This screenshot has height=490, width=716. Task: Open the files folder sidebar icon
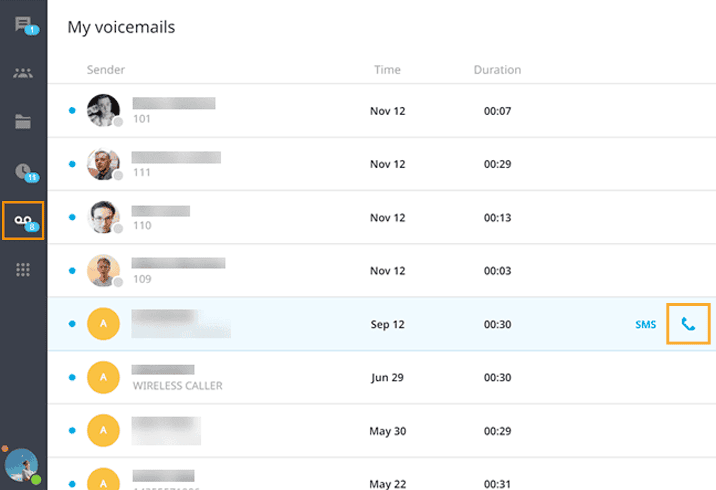click(x=23, y=122)
